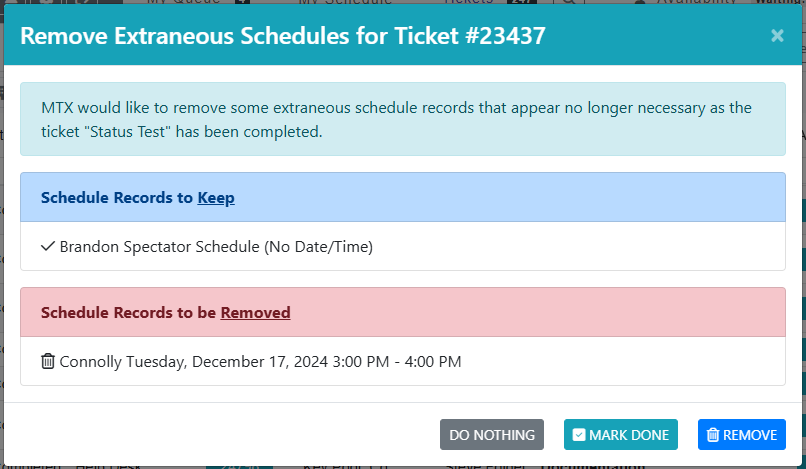Click the checkbox icon inside Mark Done
This screenshot has height=469, width=806.
[579, 435]
